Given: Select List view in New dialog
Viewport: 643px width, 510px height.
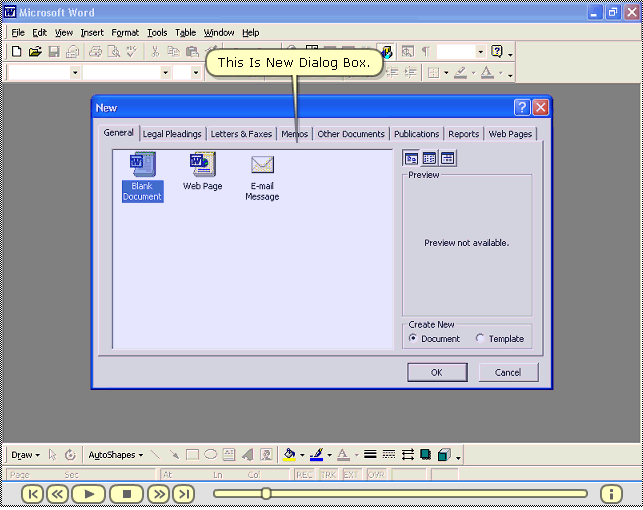Looking at the screenshot, I should tap(429, 158).
